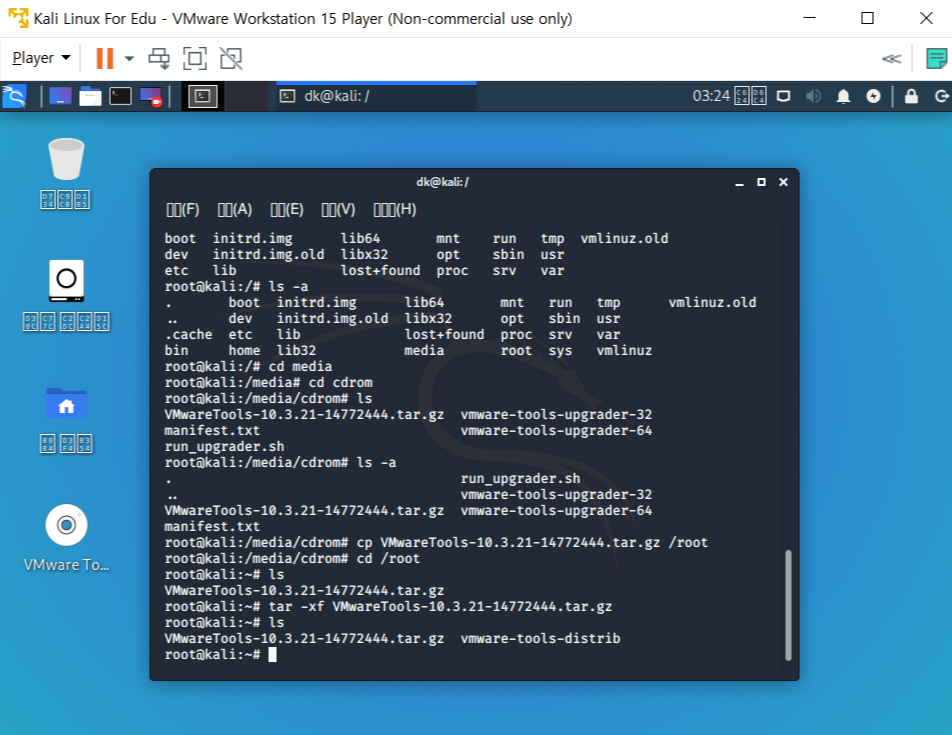
Task: Collapse the VMware toolbar with double chevron
Action: pyautogui.click(x=891, y=59)
